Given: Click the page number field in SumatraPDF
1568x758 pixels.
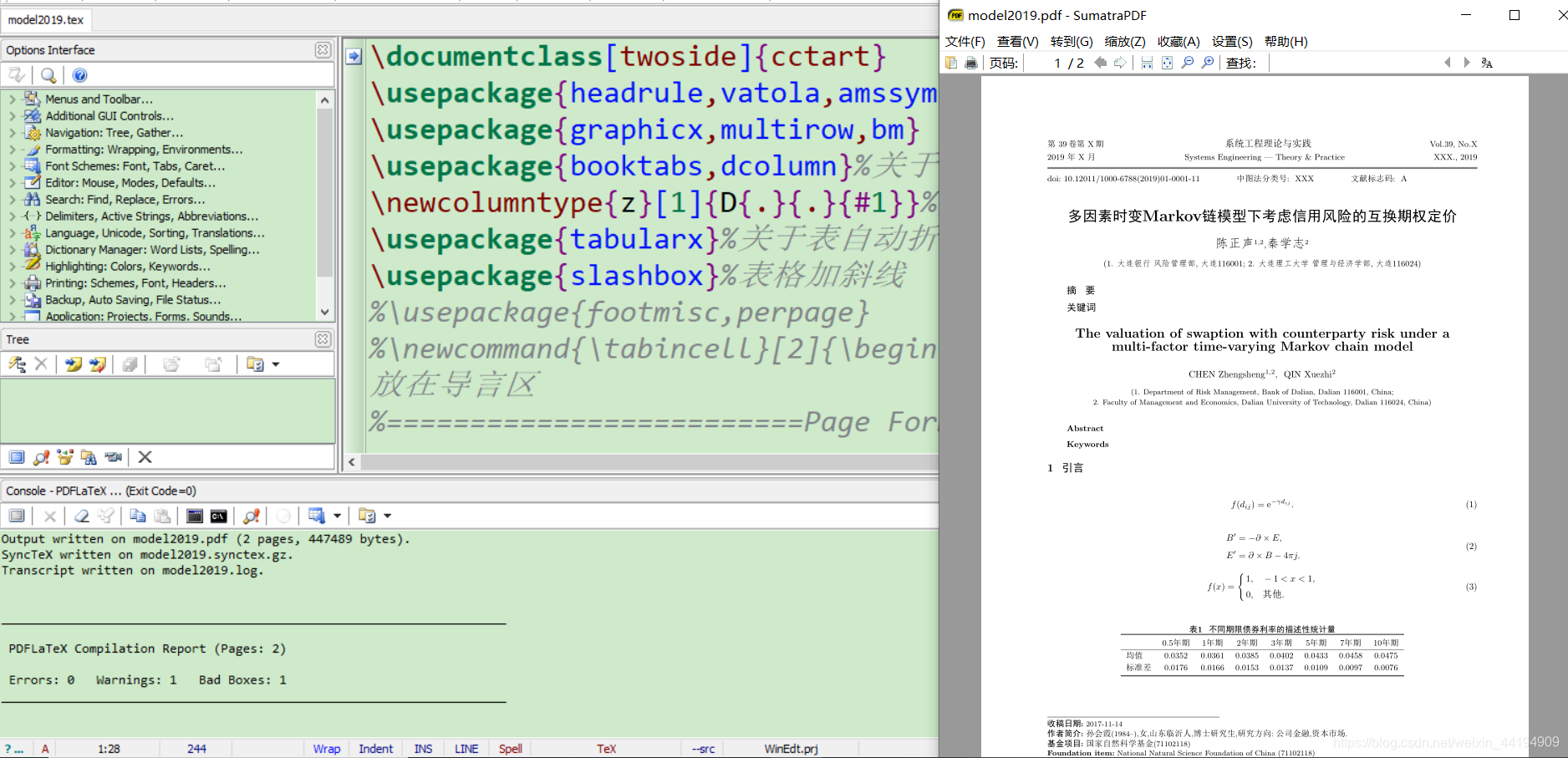Looking at the screenshot, I should [x=1043, y=63].
